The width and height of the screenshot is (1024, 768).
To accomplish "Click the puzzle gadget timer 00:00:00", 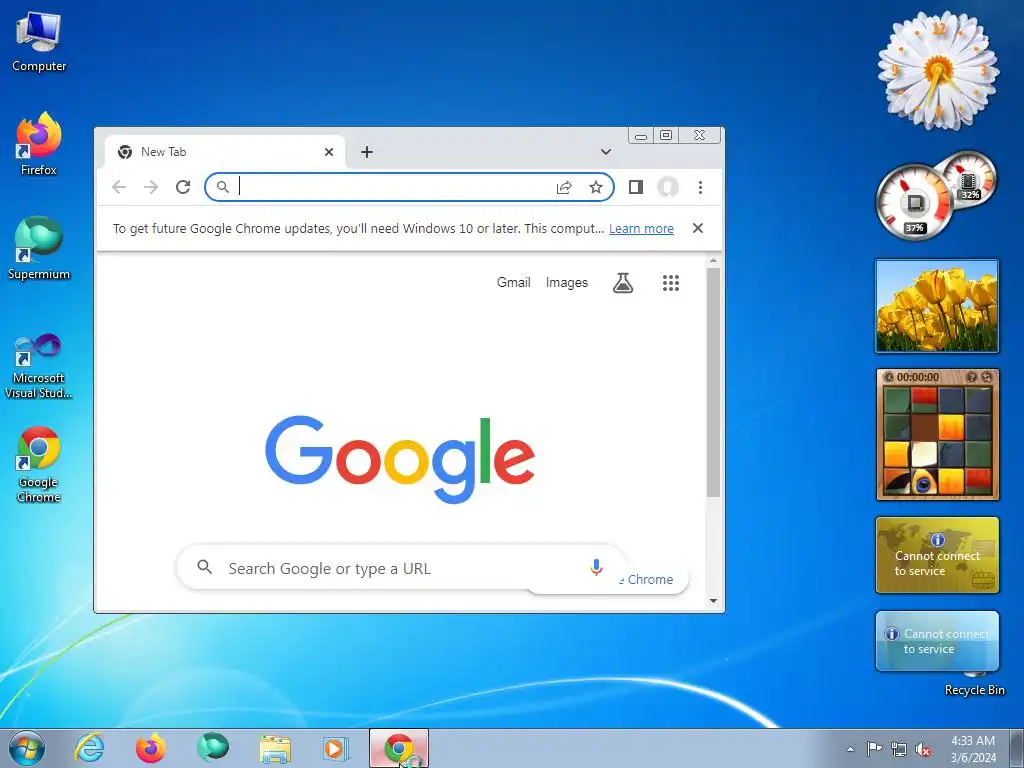I will tap(918, 377).
